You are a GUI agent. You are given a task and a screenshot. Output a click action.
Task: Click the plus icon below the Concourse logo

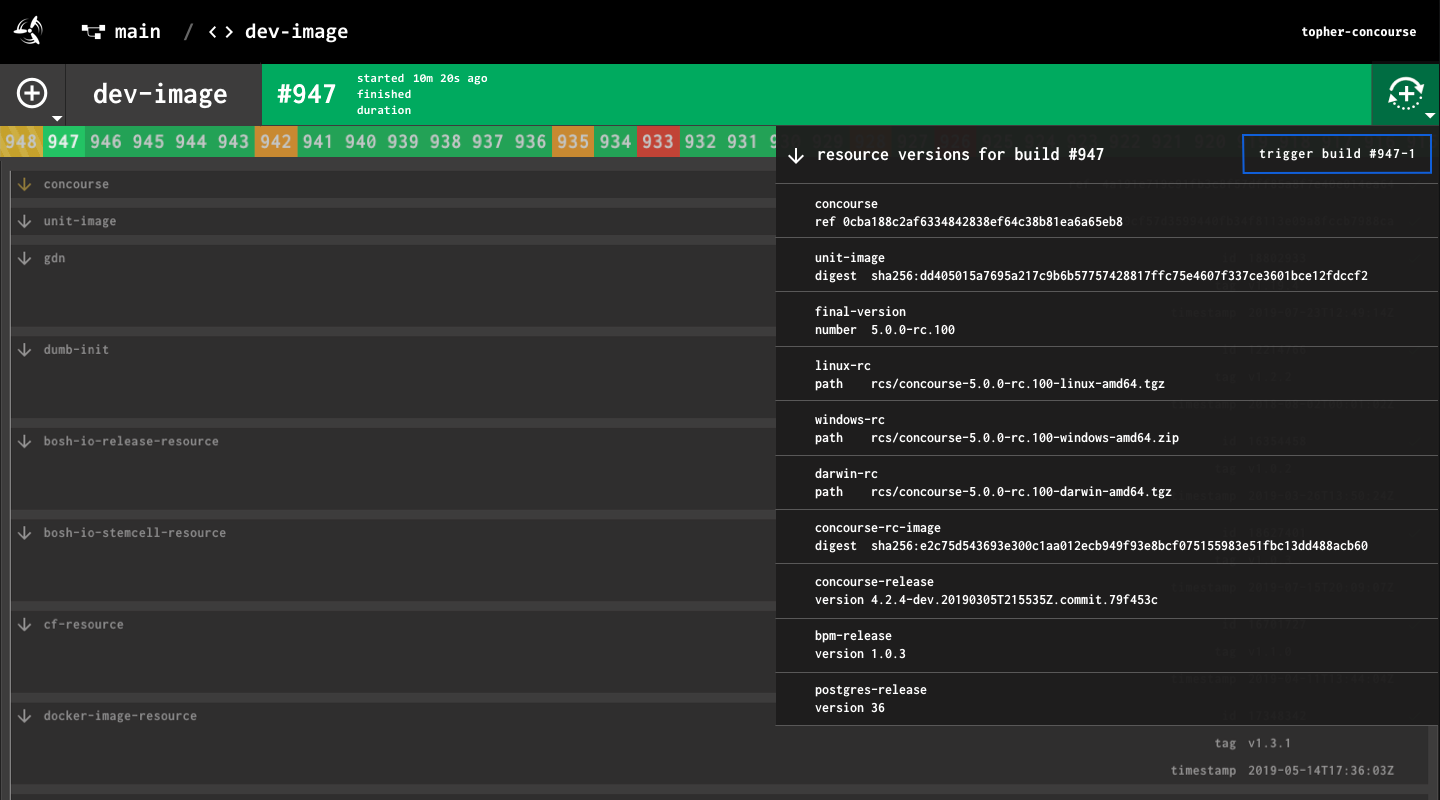(33, 93)
